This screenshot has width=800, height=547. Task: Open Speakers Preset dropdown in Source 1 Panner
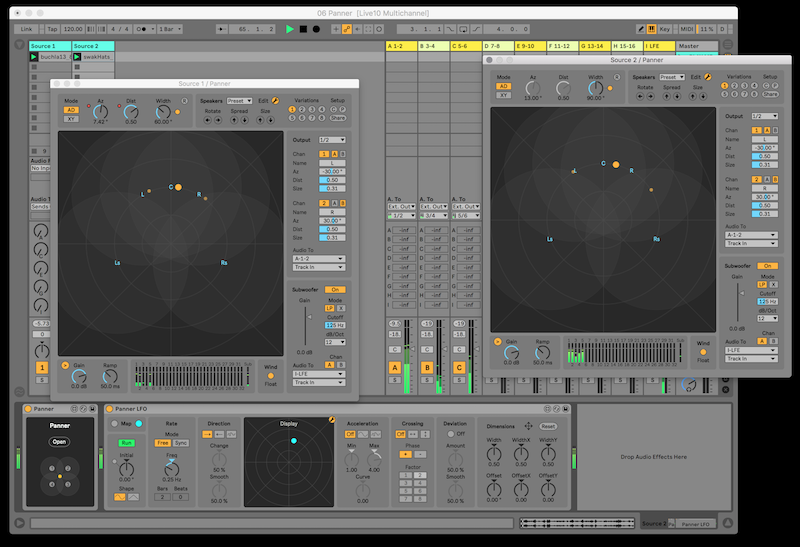[x=239, y=101]
